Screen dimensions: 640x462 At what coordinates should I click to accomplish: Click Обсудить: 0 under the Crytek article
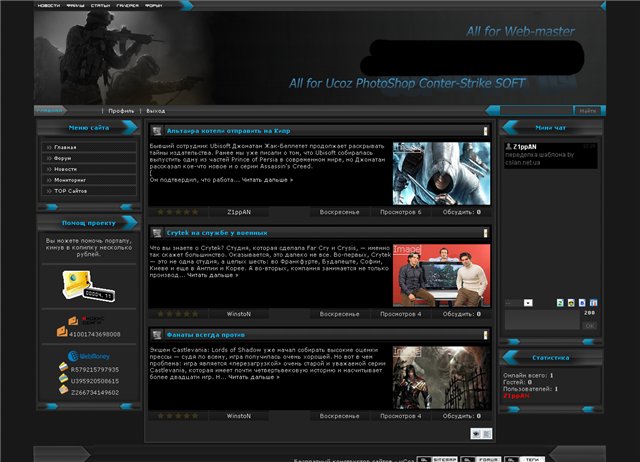pos(462,314)
